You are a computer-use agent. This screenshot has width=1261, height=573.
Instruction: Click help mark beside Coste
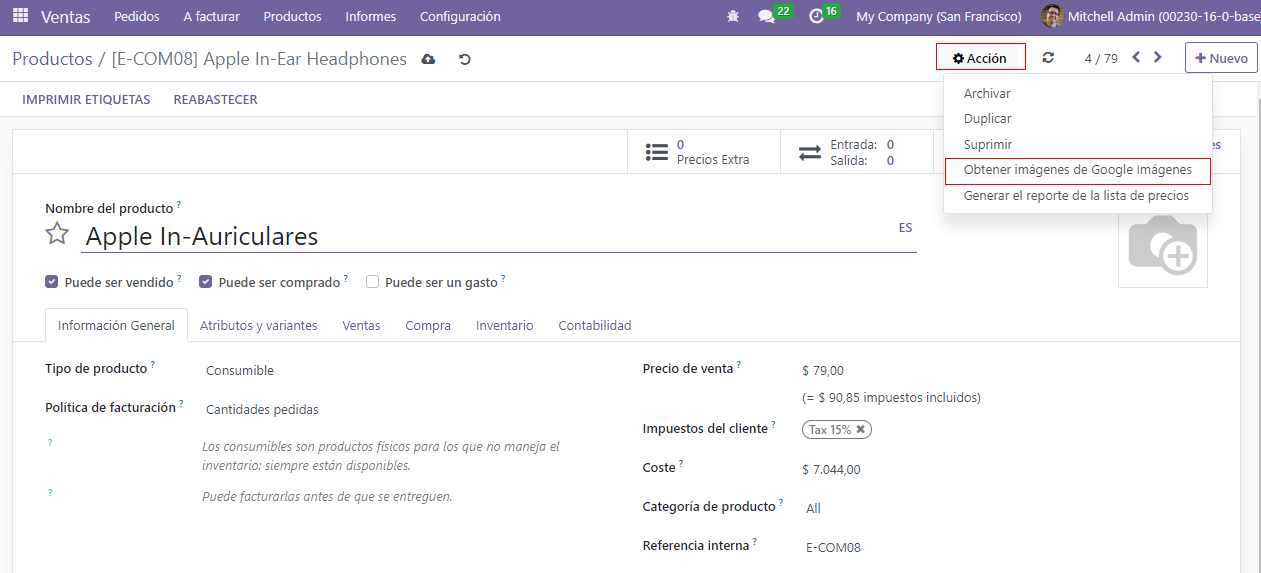(681, 464)
